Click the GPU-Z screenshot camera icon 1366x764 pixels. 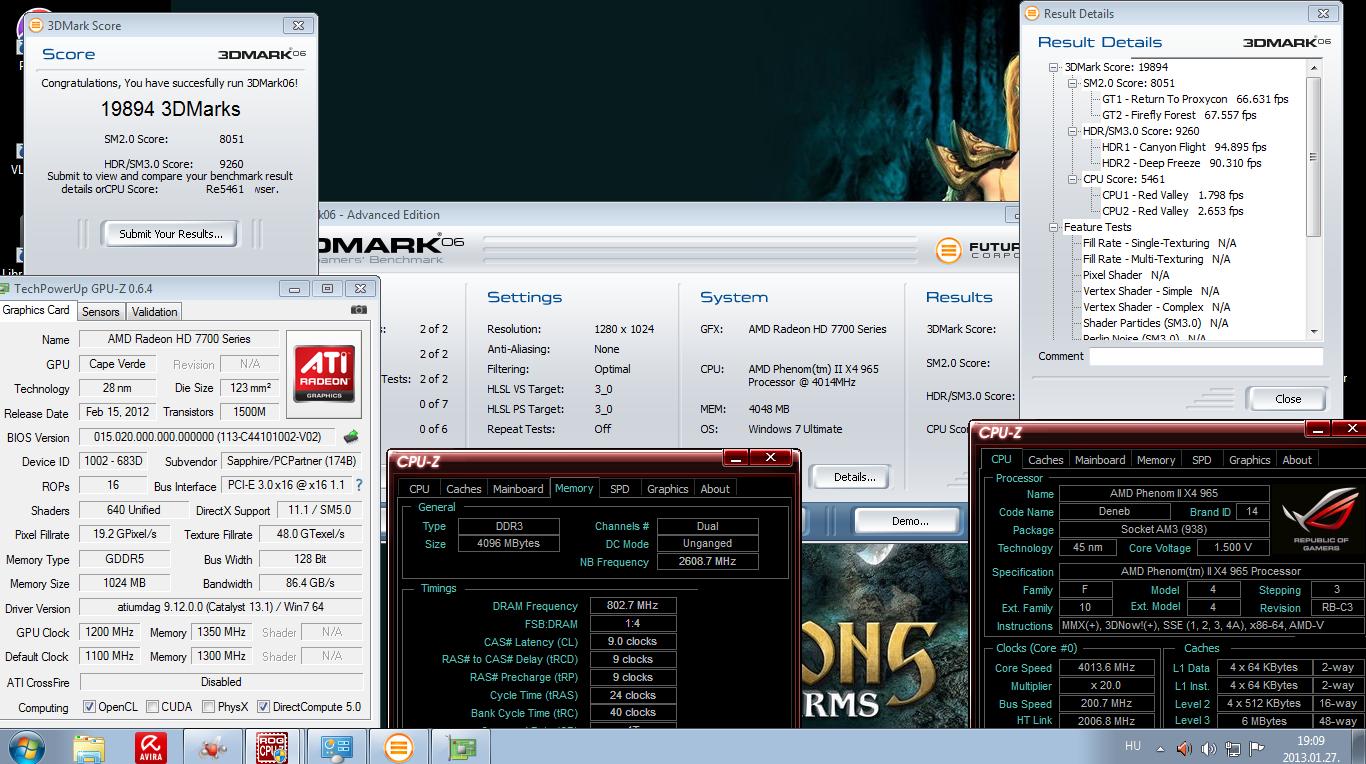click(x=359, y=310)
